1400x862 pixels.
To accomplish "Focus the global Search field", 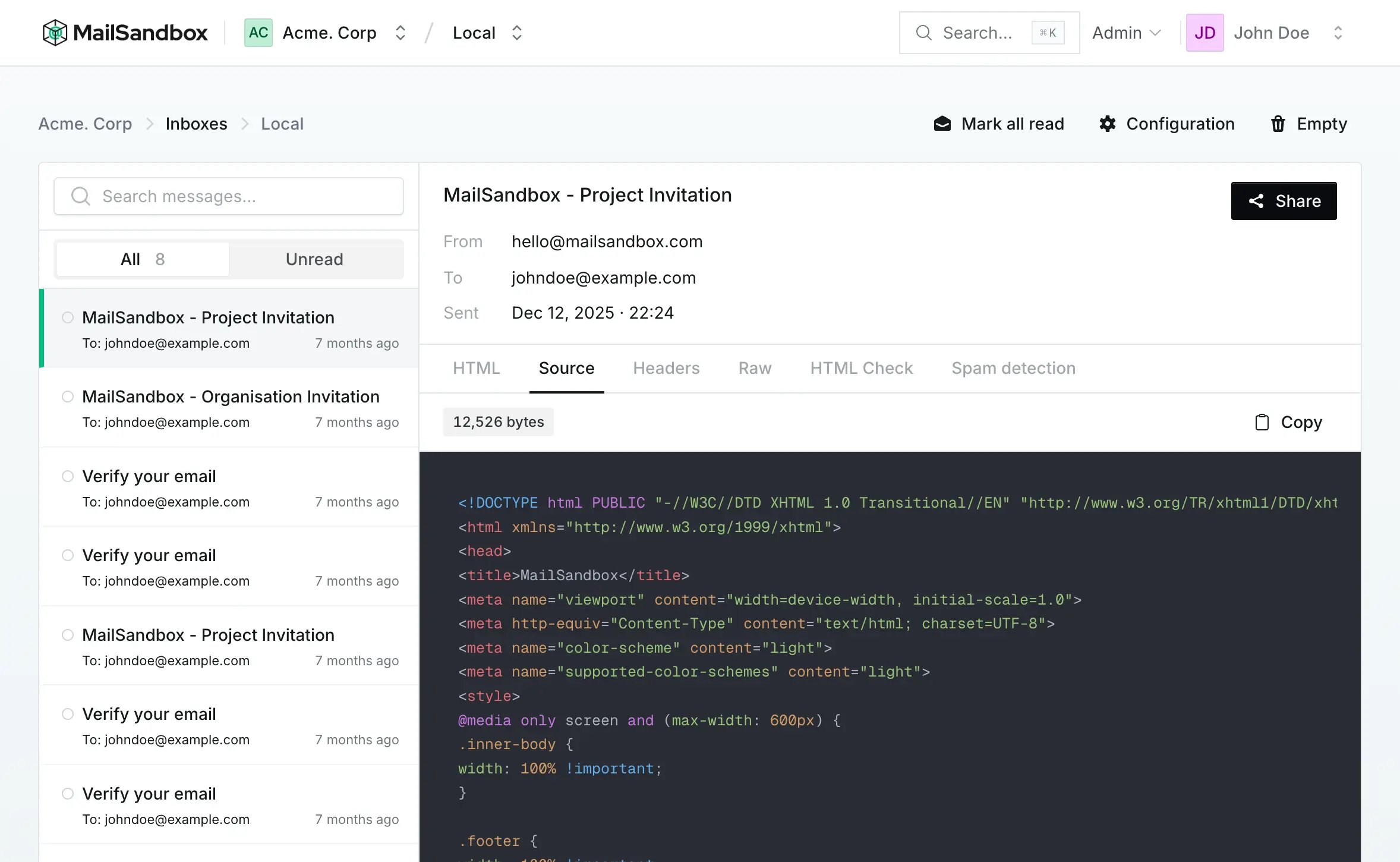I will [x=989, y=33].
